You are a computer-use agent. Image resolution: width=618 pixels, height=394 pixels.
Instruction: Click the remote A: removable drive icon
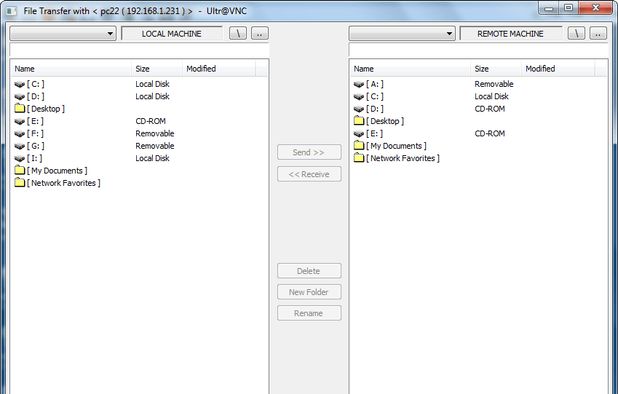(359, 84)
